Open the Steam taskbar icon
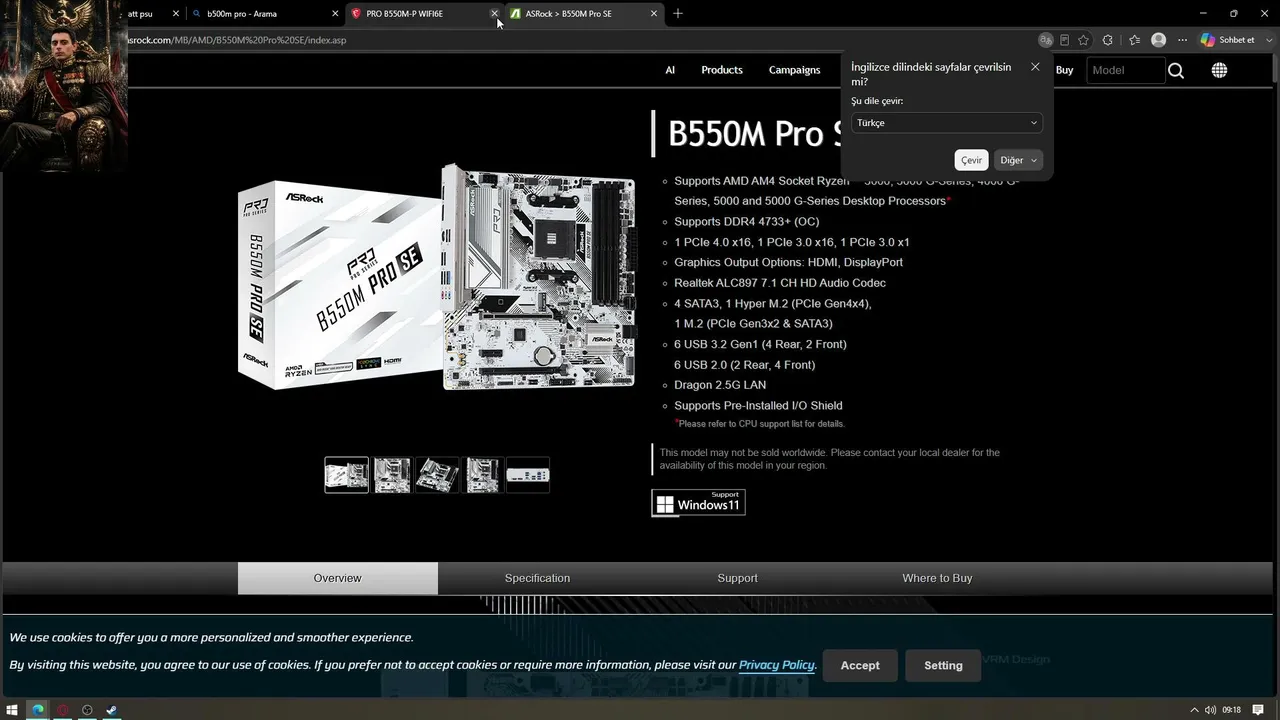This screenshot has width=1280, height=720. click(x=111, y=710)
